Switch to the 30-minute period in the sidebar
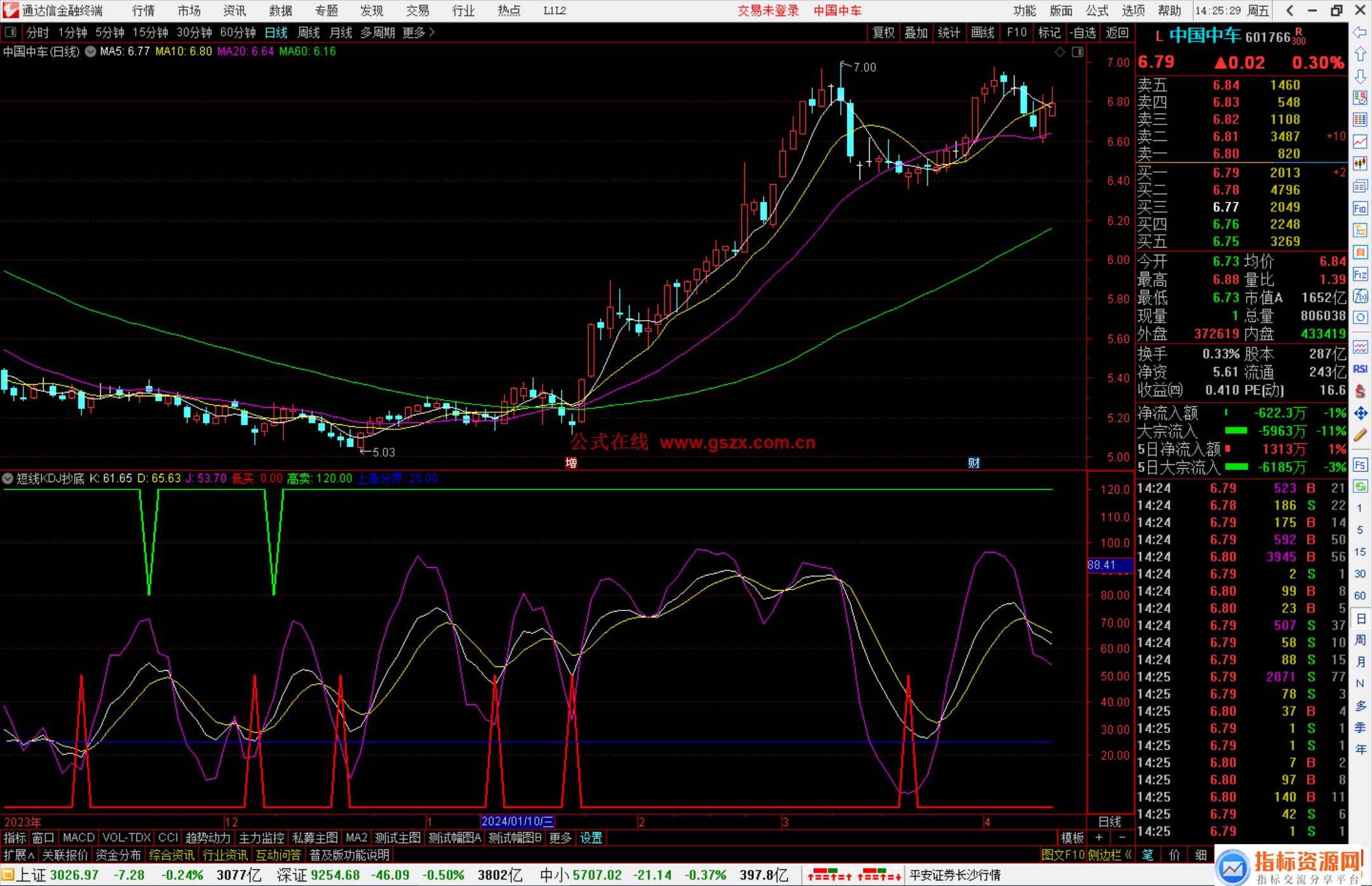The image size is (1372, 886). click(x=1359, y=574)
